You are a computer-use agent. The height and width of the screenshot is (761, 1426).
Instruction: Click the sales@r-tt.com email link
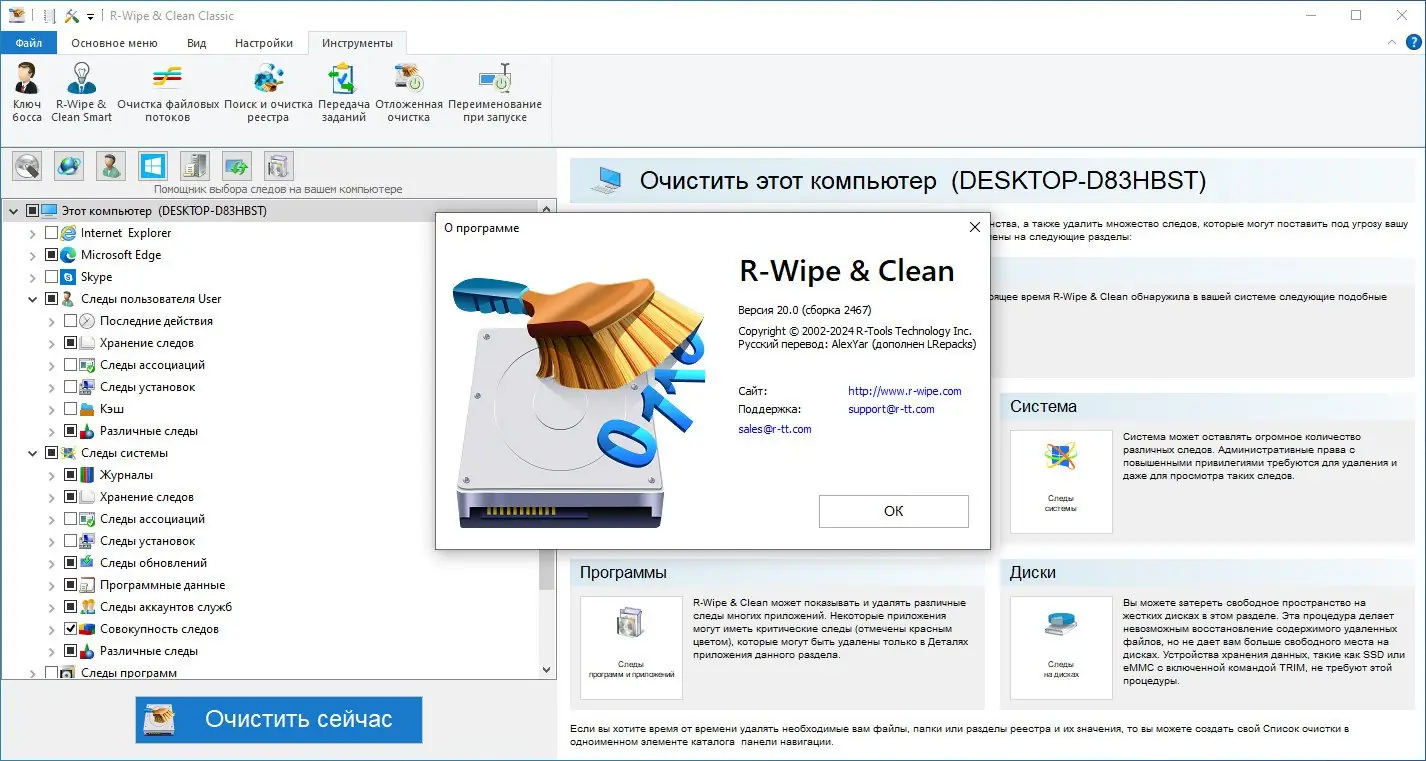tap(775, 429)
